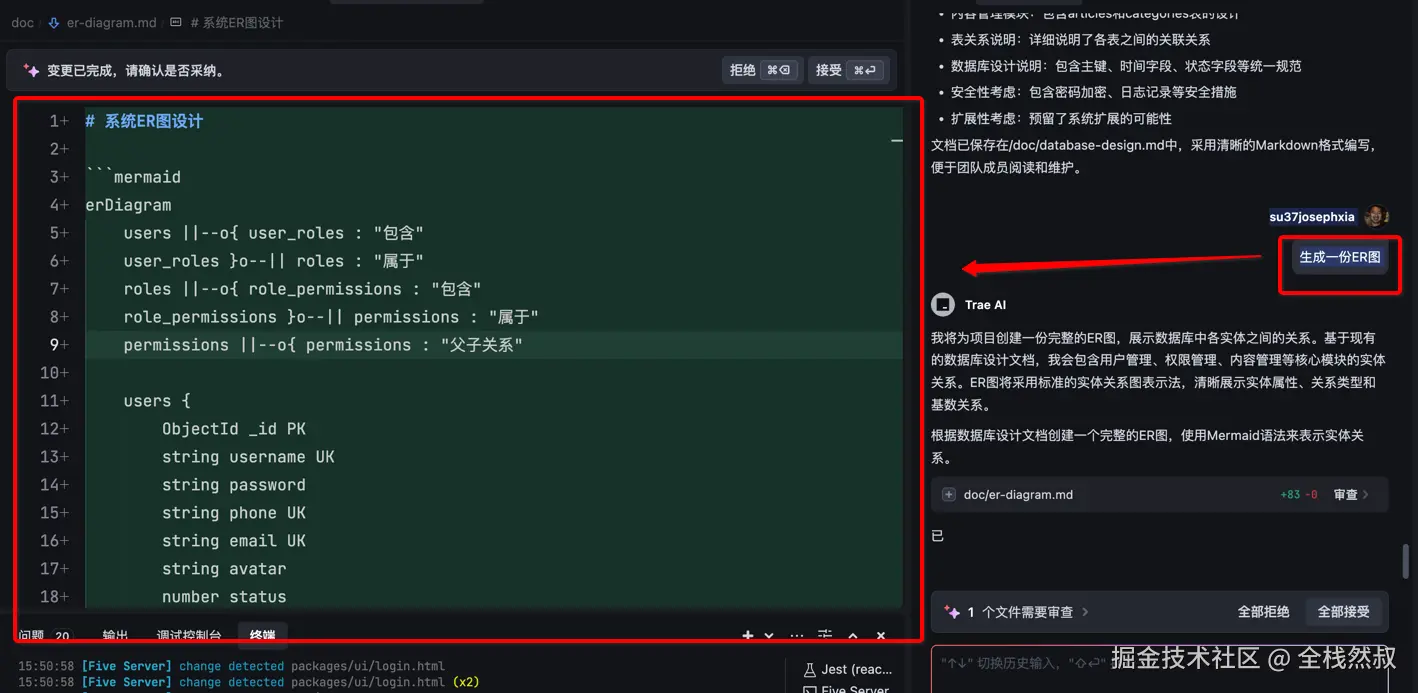This screenshot has width=1418, height=693.
Task: Click the ObjectId _id PK line
Action: click(233, 429)
